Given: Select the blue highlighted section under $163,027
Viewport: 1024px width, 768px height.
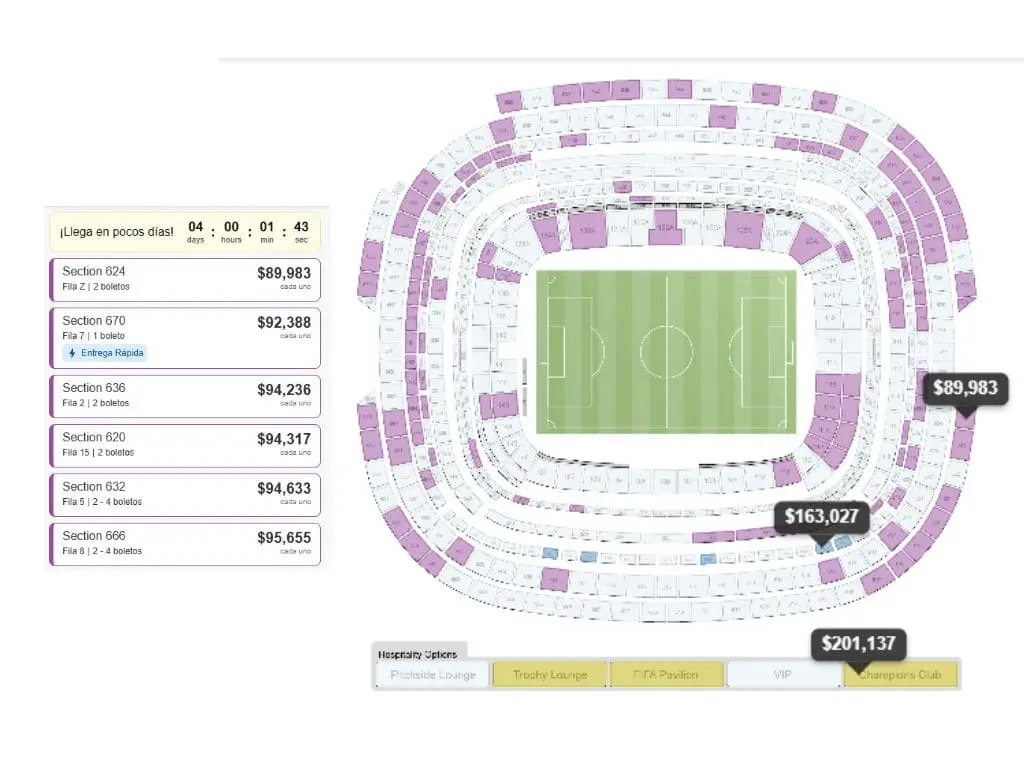Looking at the screenshot, I should click(x=824, y=545).
